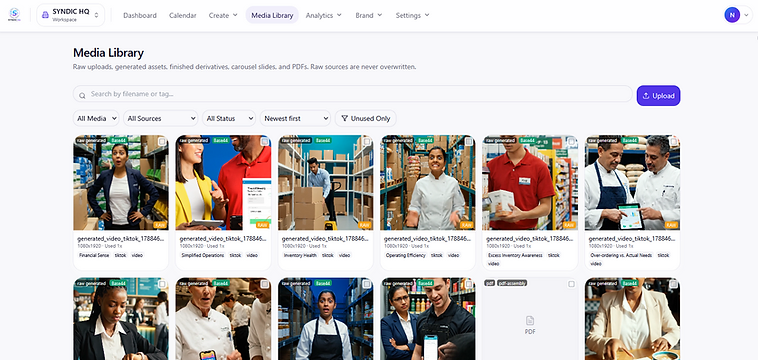
Task: Click the 'Media Library' page heading
Action: coord(108,53)
